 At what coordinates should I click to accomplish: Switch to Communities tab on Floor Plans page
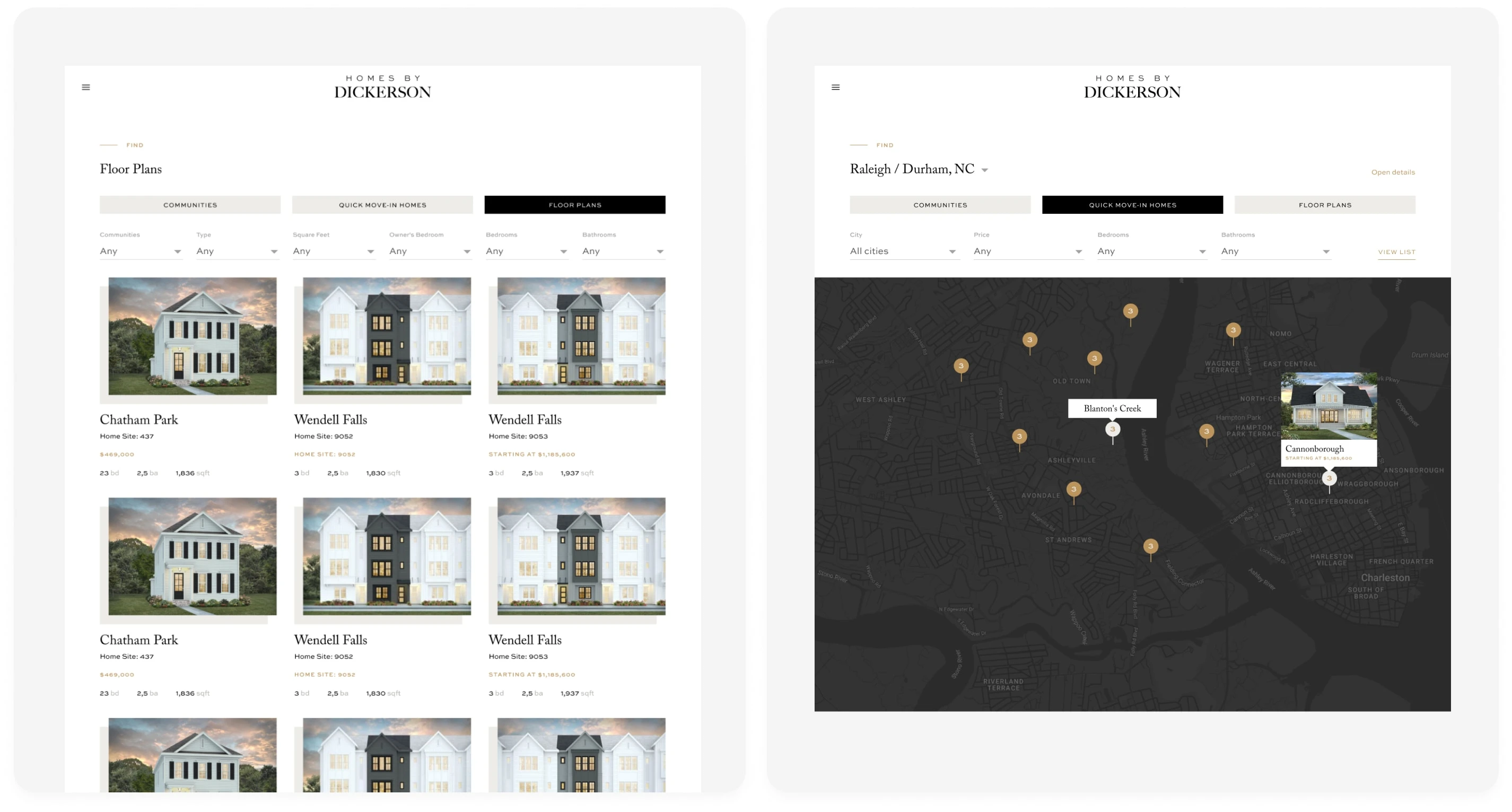pos(190,205)
